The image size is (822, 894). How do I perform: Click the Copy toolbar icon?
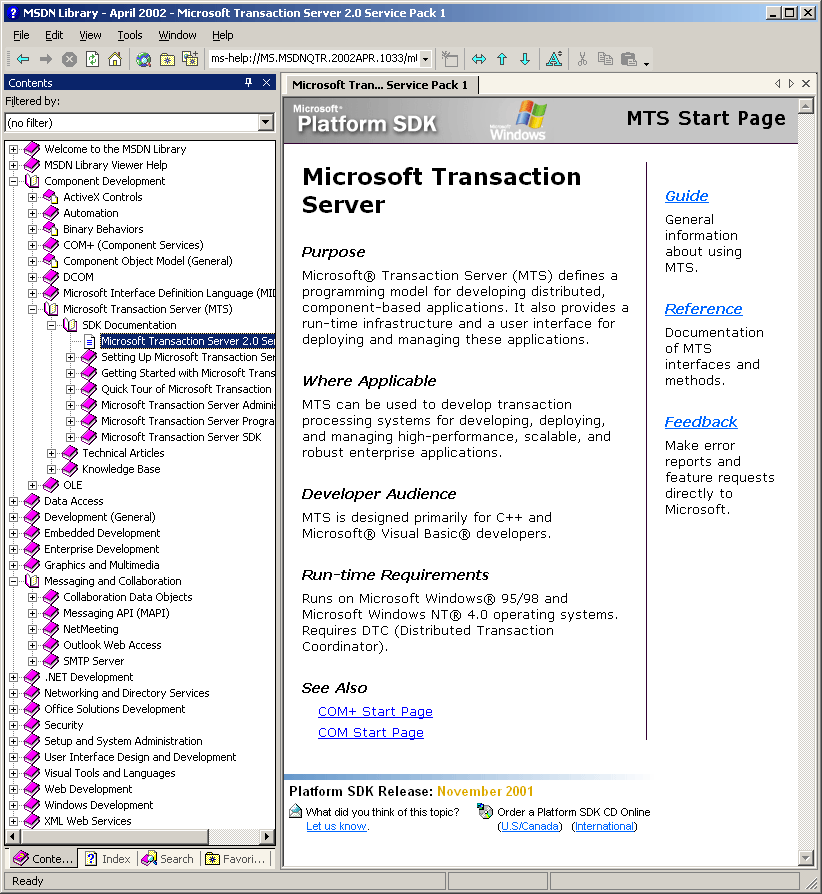click(x=605, y=59)
